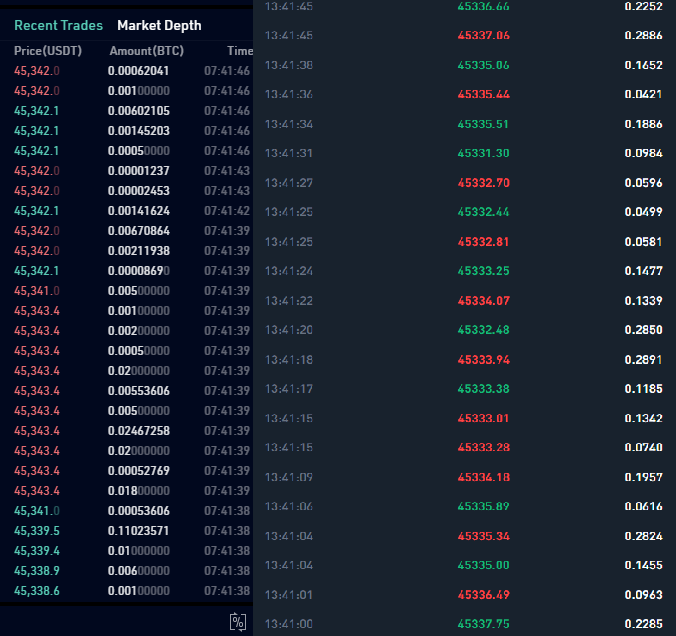Click the Amount(BTC) column header
676x636 pixels.
point(147,51)
